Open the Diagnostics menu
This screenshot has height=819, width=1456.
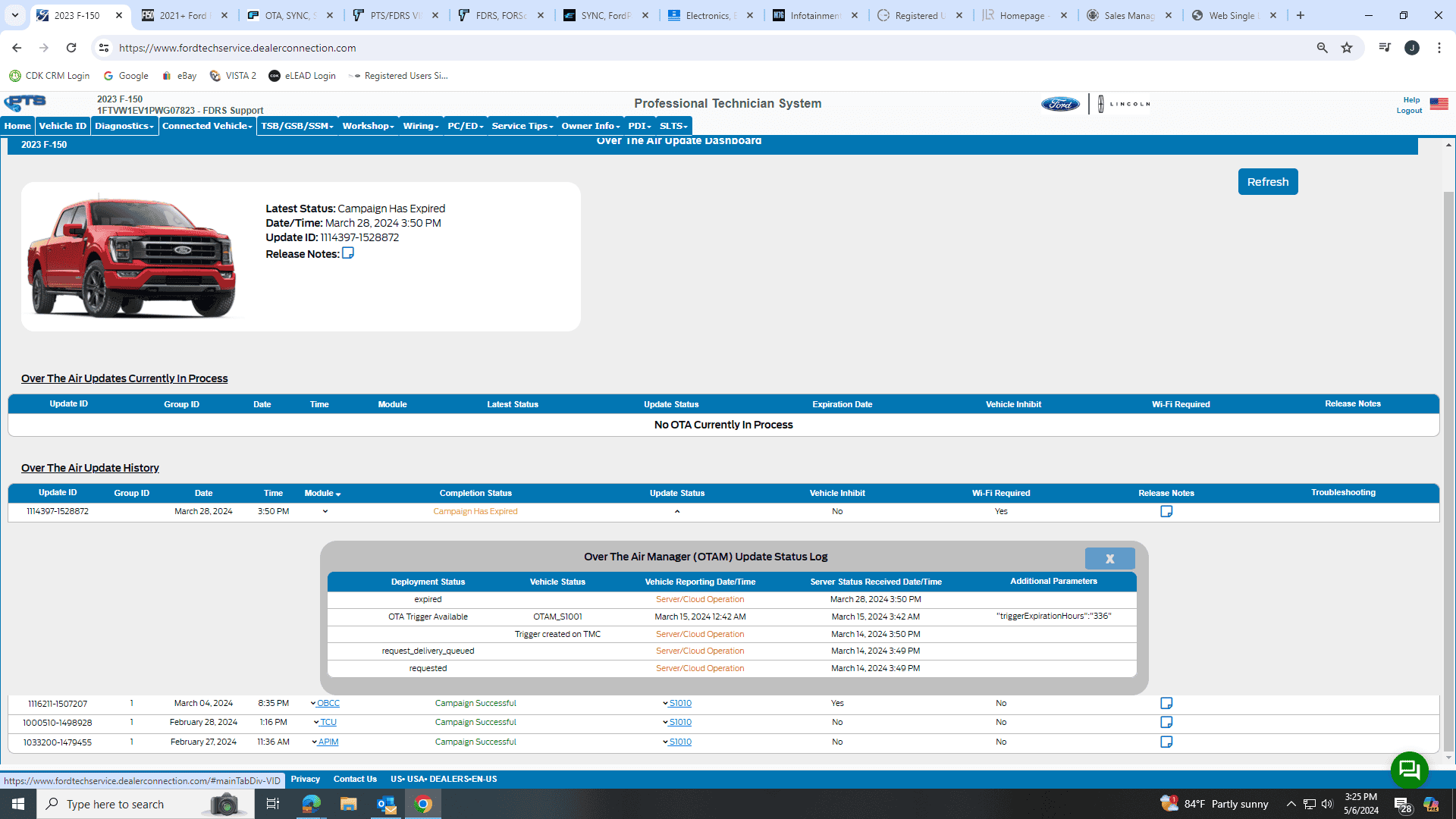point(124,126)
